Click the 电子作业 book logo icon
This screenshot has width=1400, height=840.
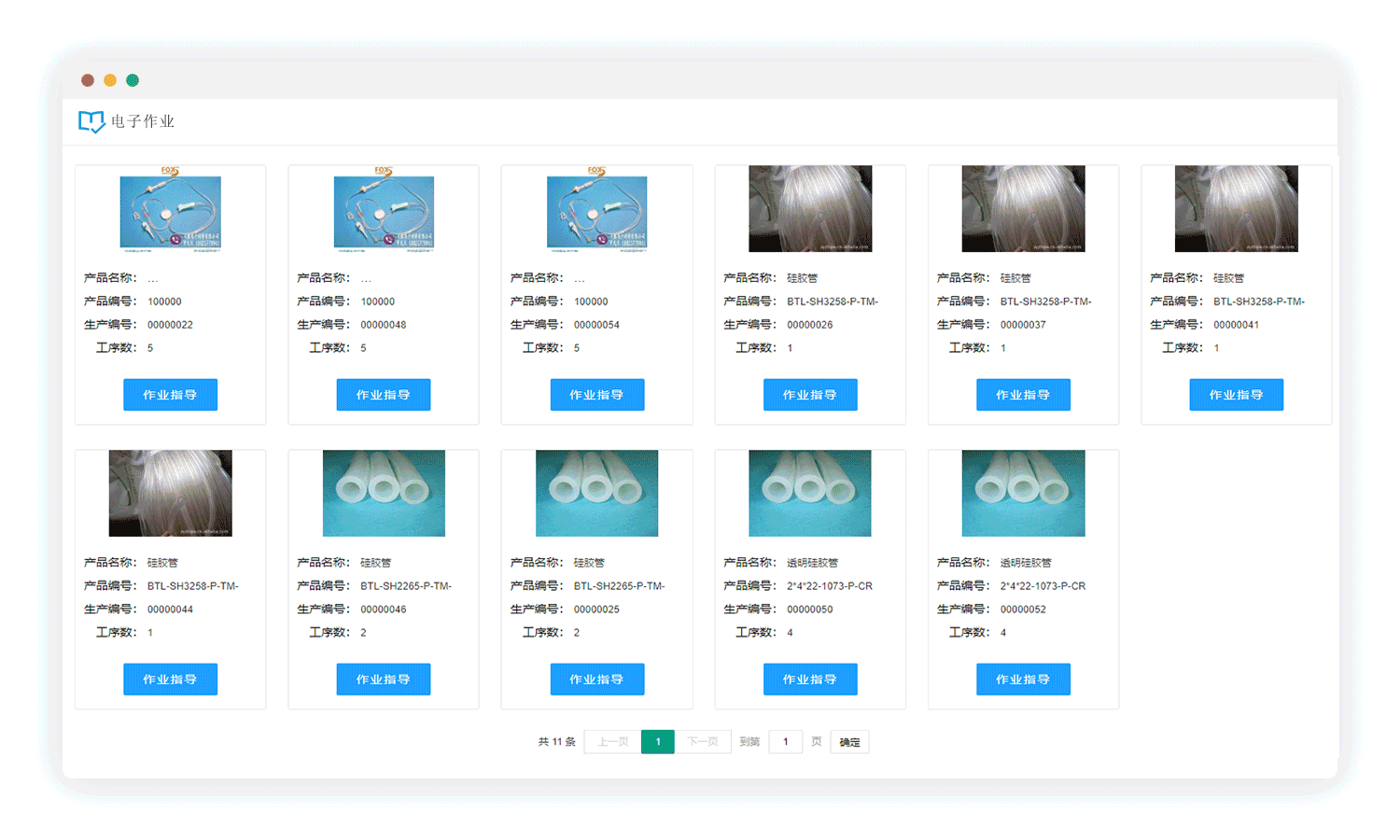point(91,121)
